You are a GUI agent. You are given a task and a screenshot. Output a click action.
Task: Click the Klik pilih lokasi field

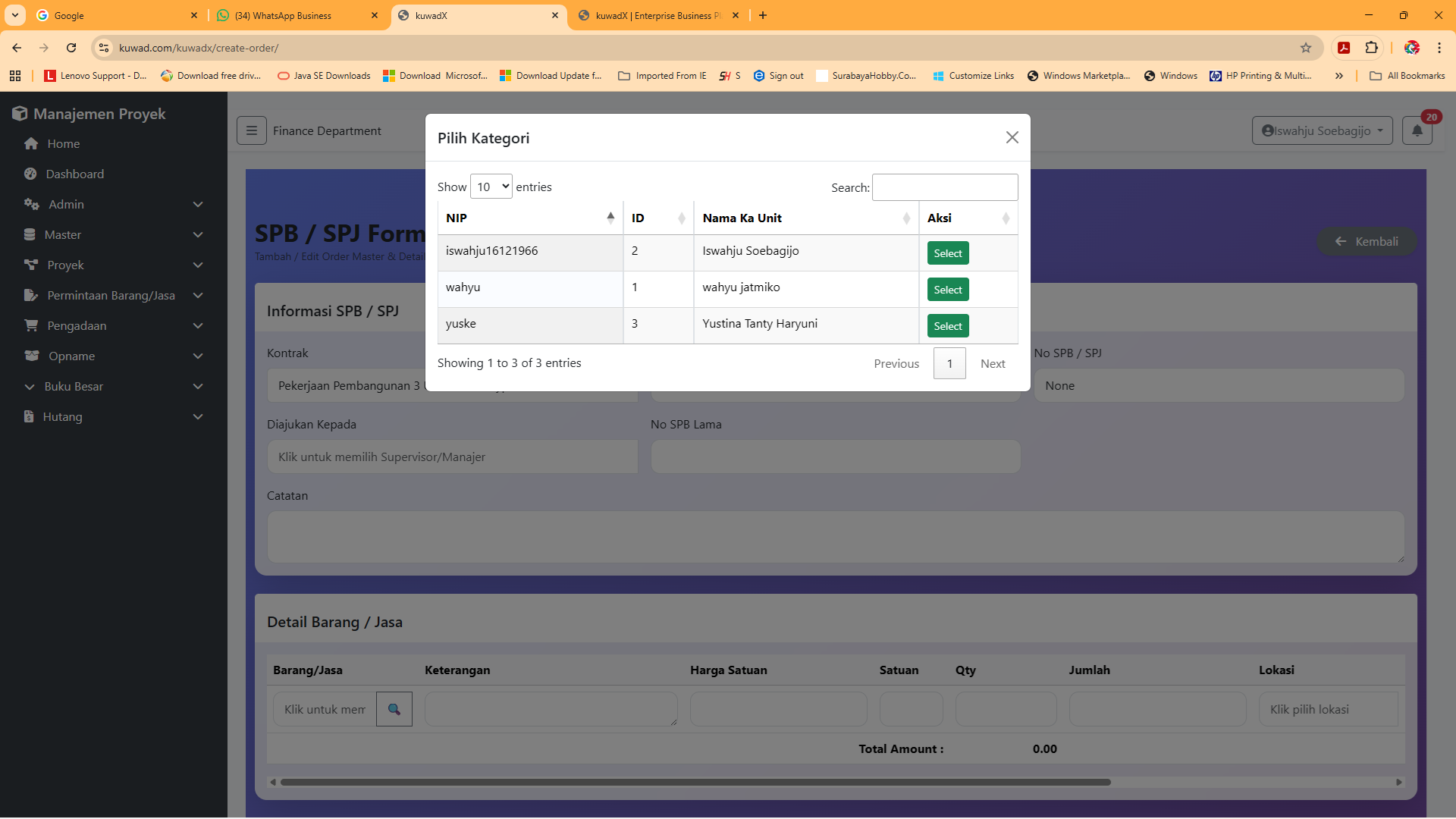1329,709
